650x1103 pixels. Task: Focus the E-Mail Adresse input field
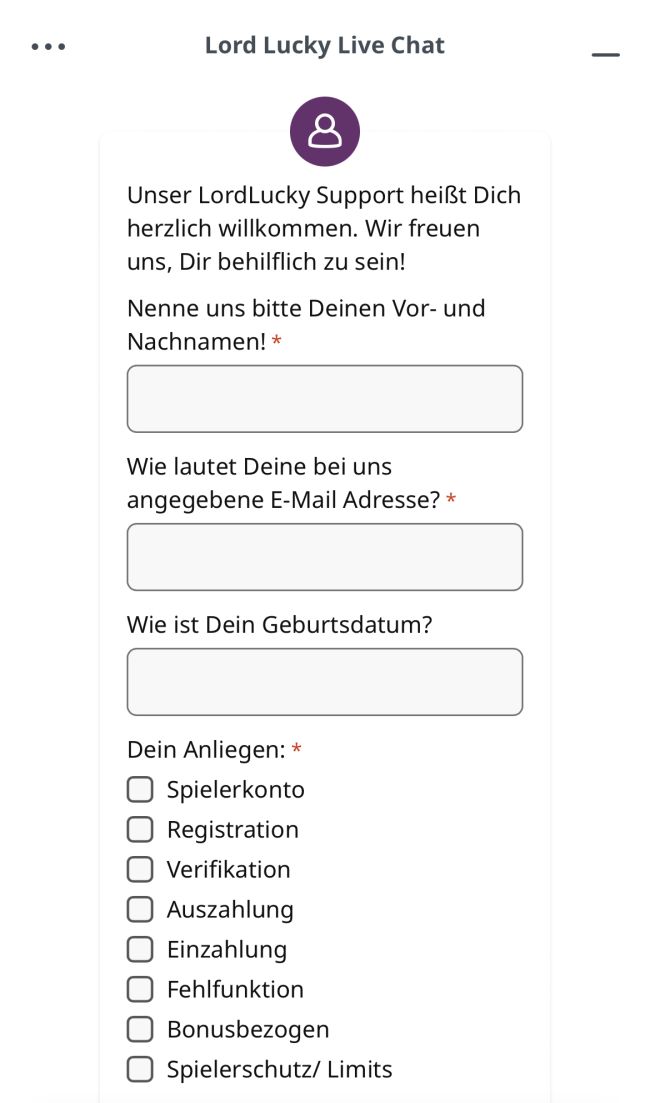coord(325,557)
